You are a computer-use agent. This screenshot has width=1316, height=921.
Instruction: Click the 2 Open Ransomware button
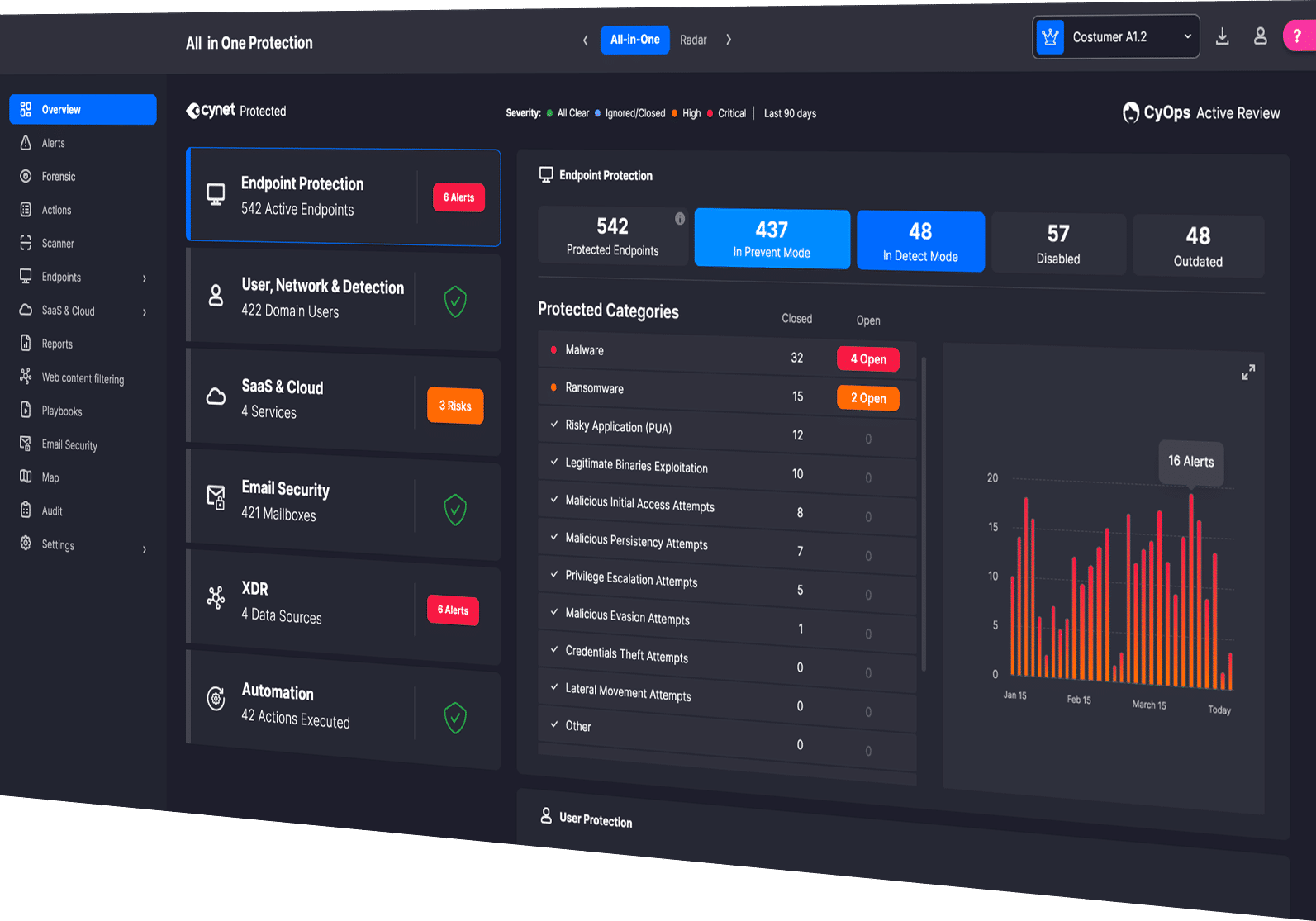[867, 398]
